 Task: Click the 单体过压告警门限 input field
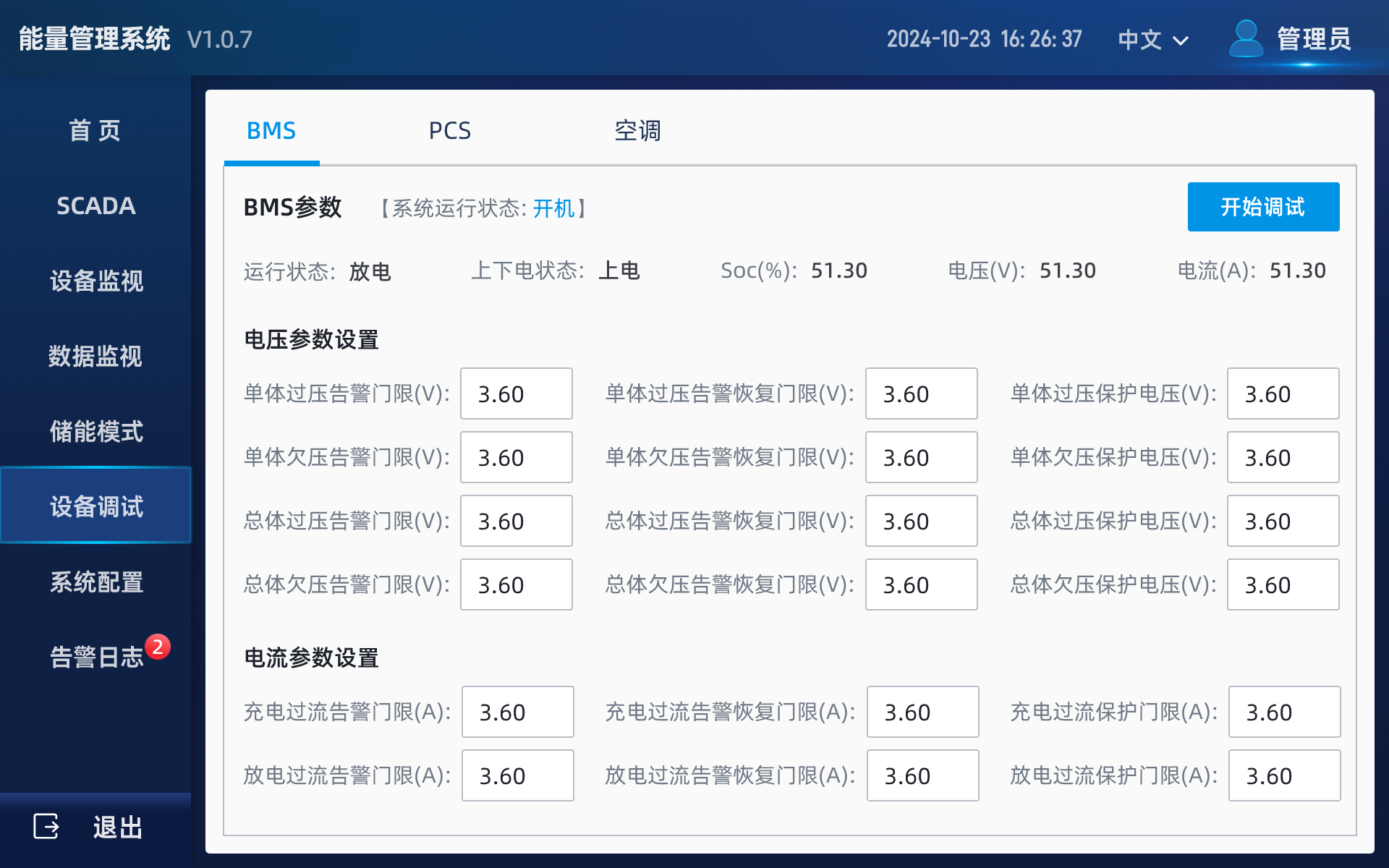pyautogui.click(x=516, y=393)
